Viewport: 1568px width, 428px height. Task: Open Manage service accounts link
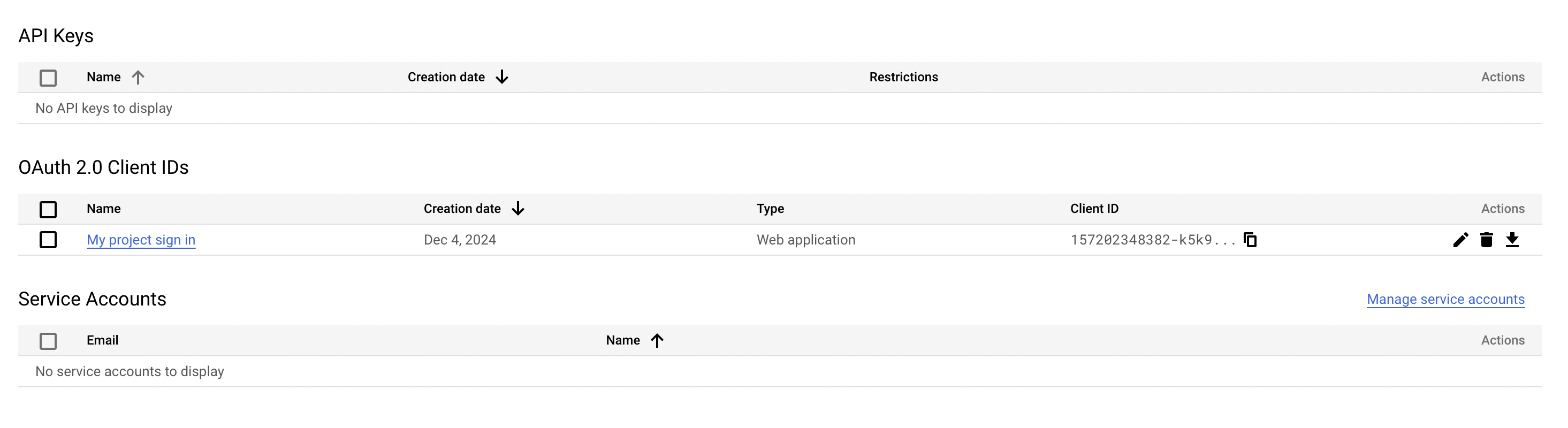pos(1445,299)
